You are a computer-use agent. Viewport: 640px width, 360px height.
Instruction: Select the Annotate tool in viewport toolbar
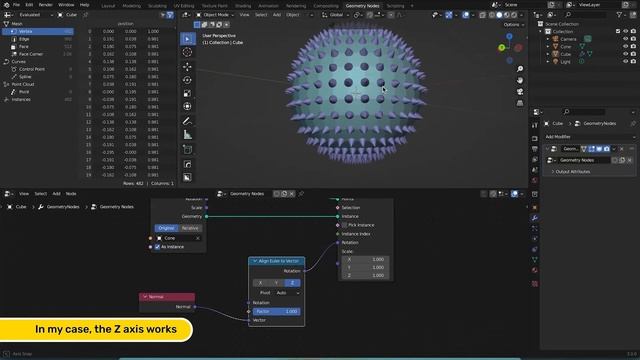(x=187, y=121)
